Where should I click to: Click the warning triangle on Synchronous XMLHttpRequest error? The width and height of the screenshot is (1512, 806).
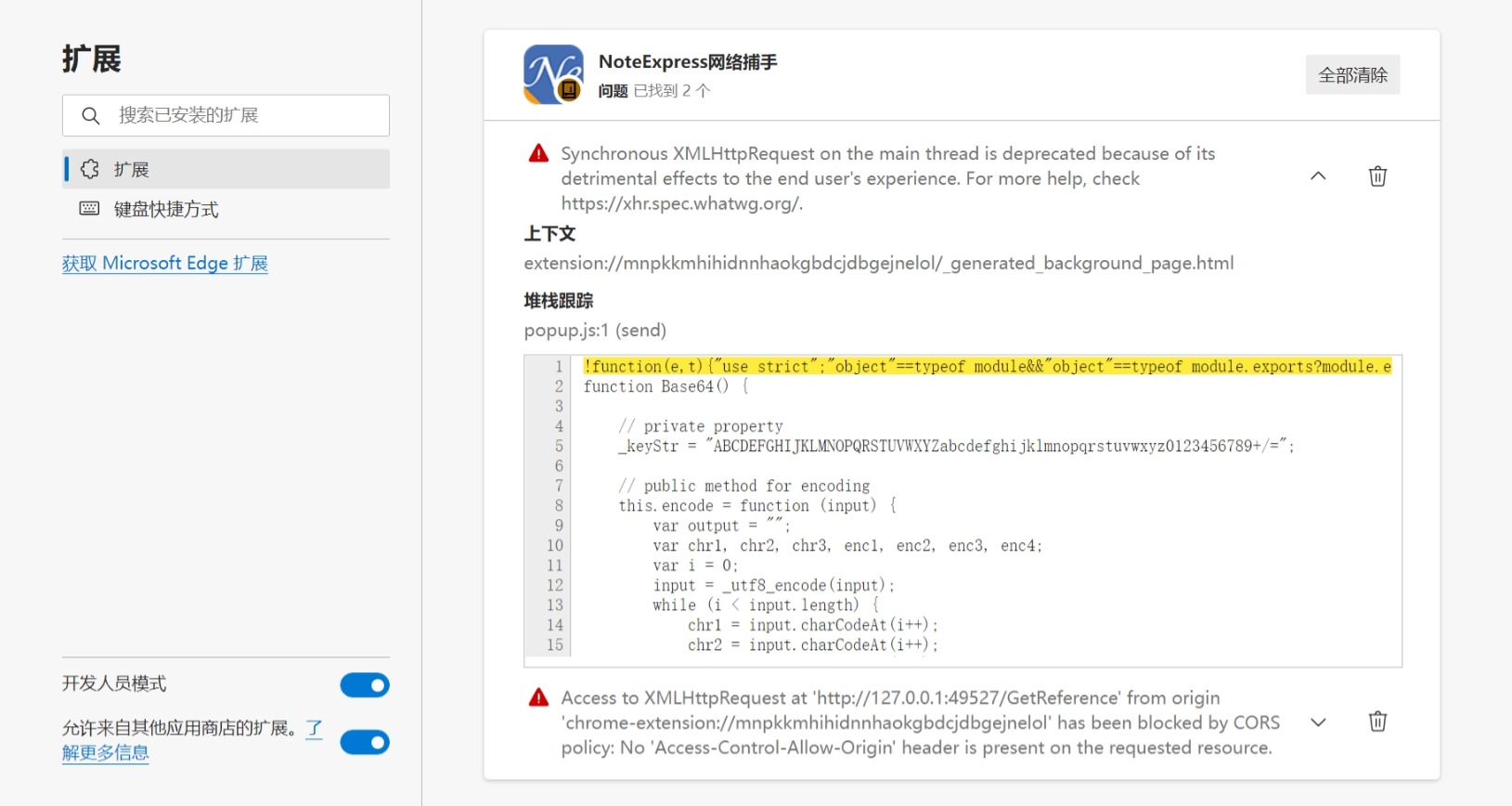[x=538, y=153]
